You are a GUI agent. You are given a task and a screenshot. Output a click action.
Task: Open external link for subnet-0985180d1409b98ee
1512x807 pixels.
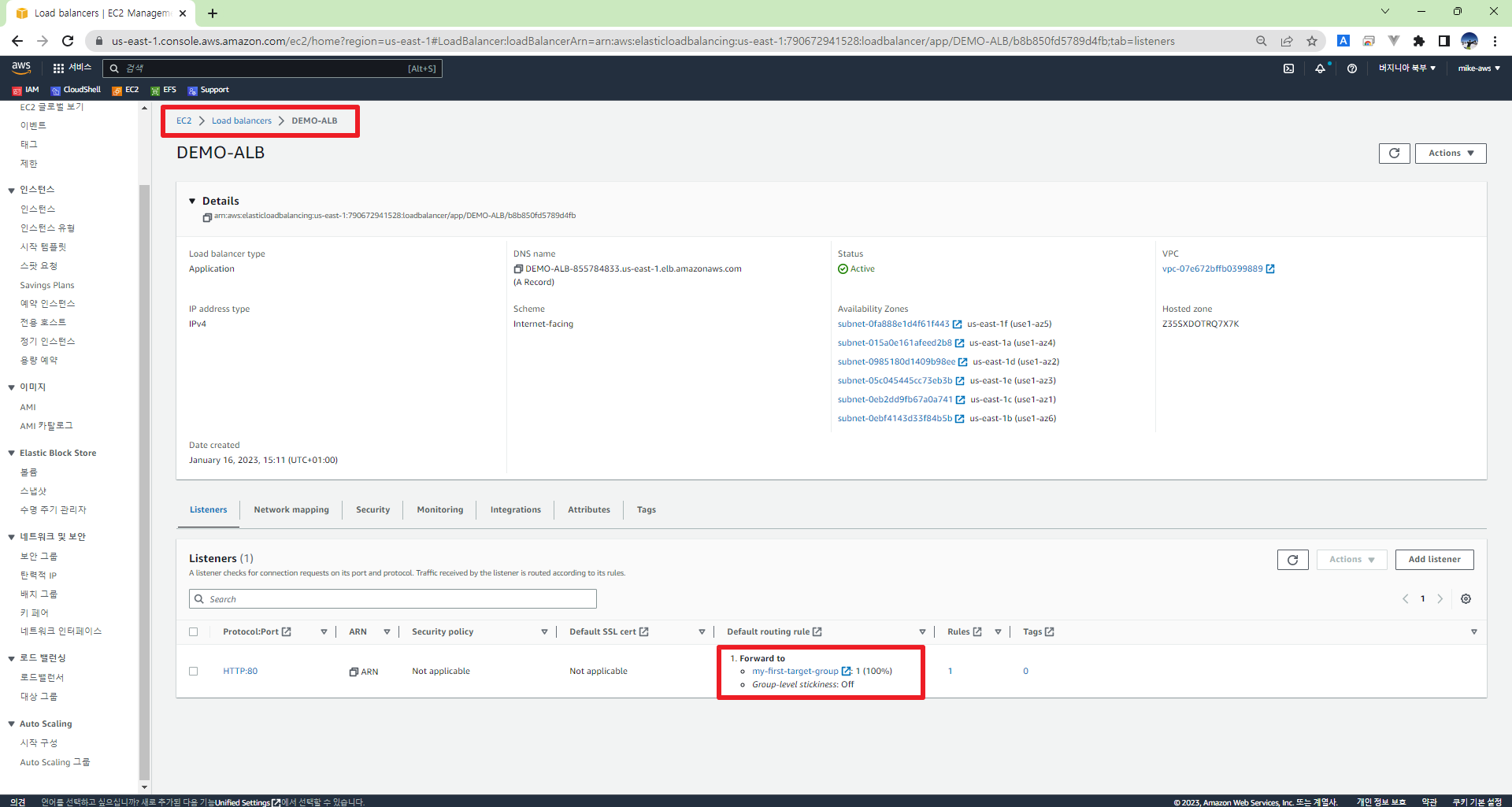962,362
